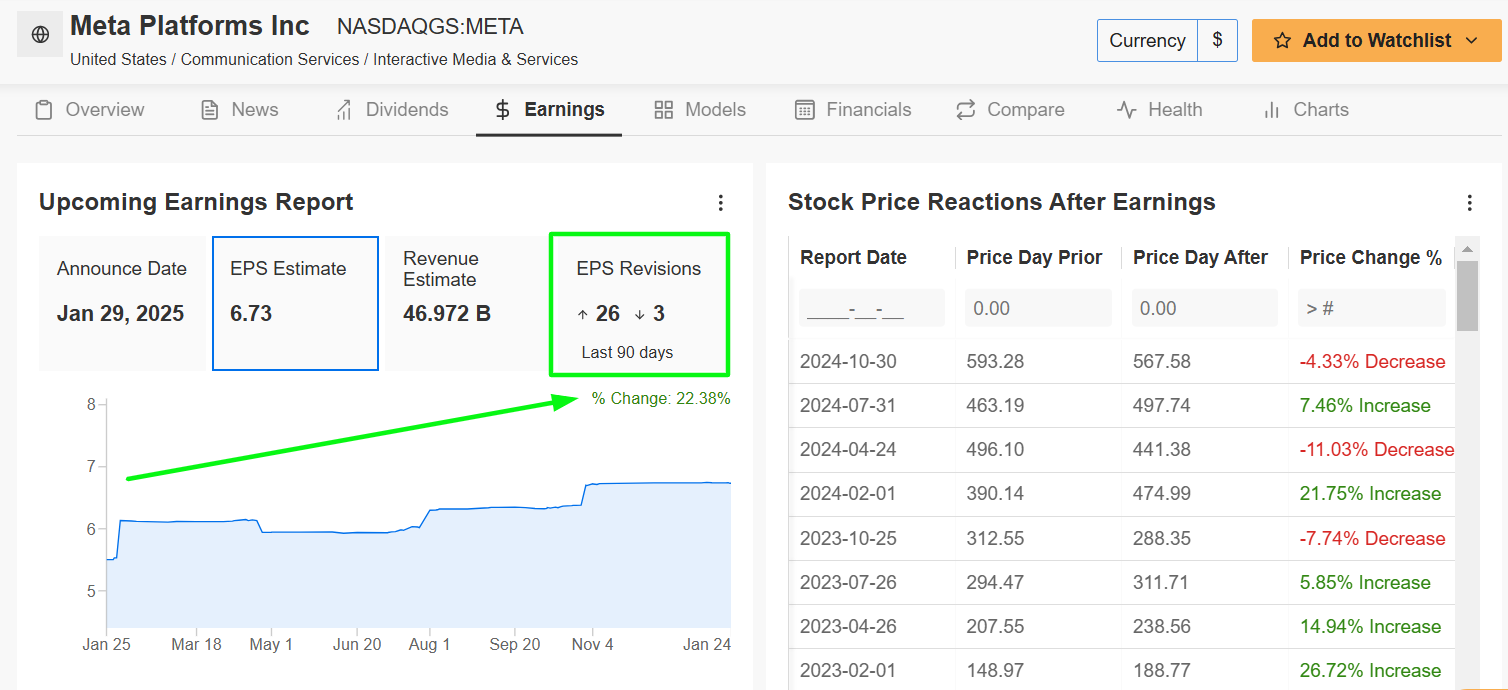The image size is (1508, 690).
Task: Click the Currency button
Action: coord(1147,41)
